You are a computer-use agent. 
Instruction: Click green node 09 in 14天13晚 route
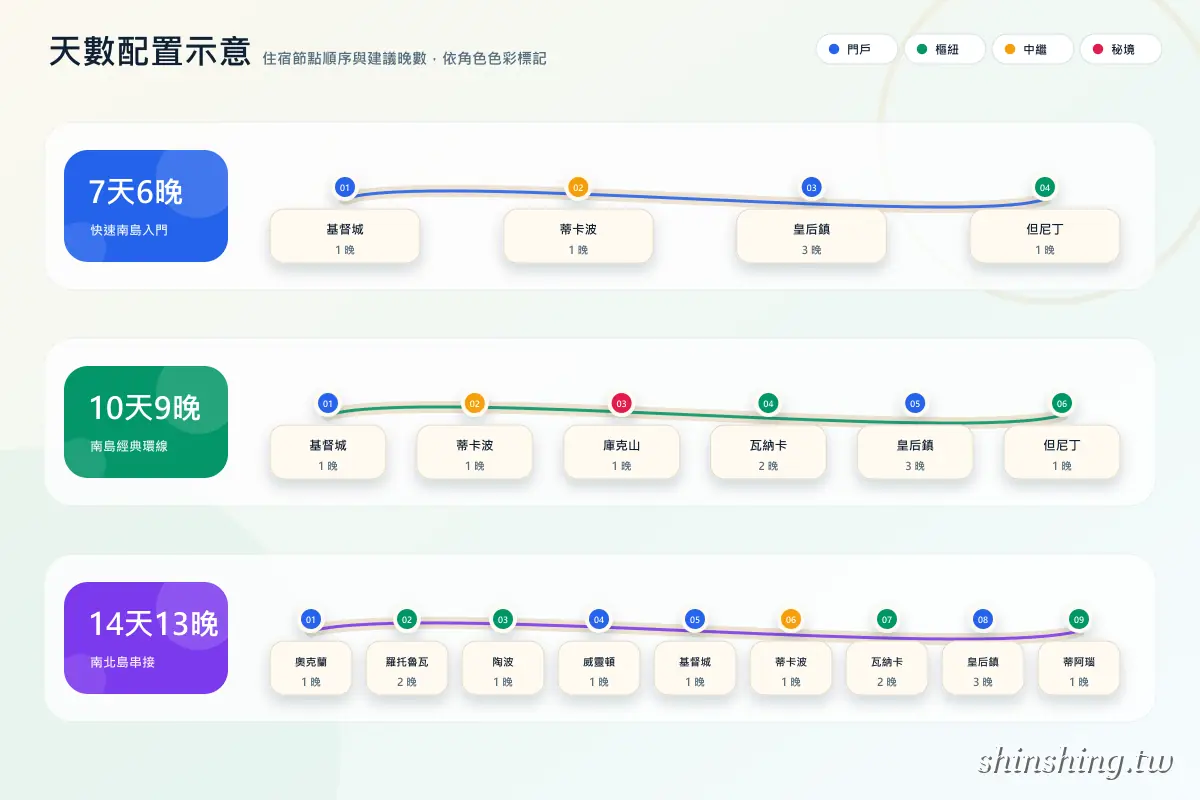coord(1079,620)
